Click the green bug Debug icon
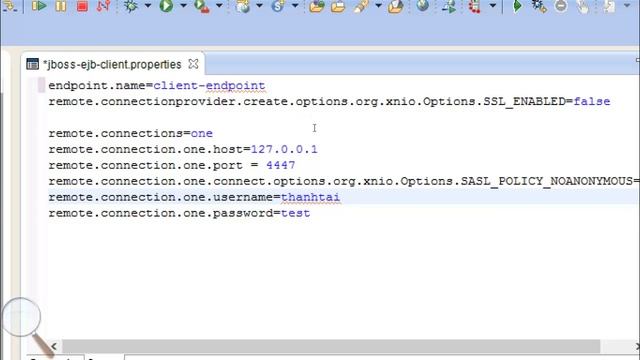This screenshot has width=640, height=360. click(x=131, y=6)
